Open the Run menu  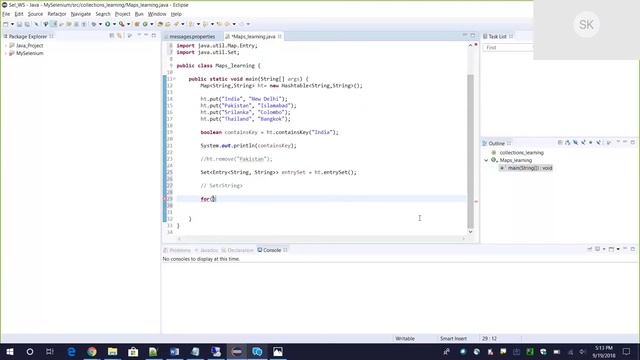tap(139, 14)
